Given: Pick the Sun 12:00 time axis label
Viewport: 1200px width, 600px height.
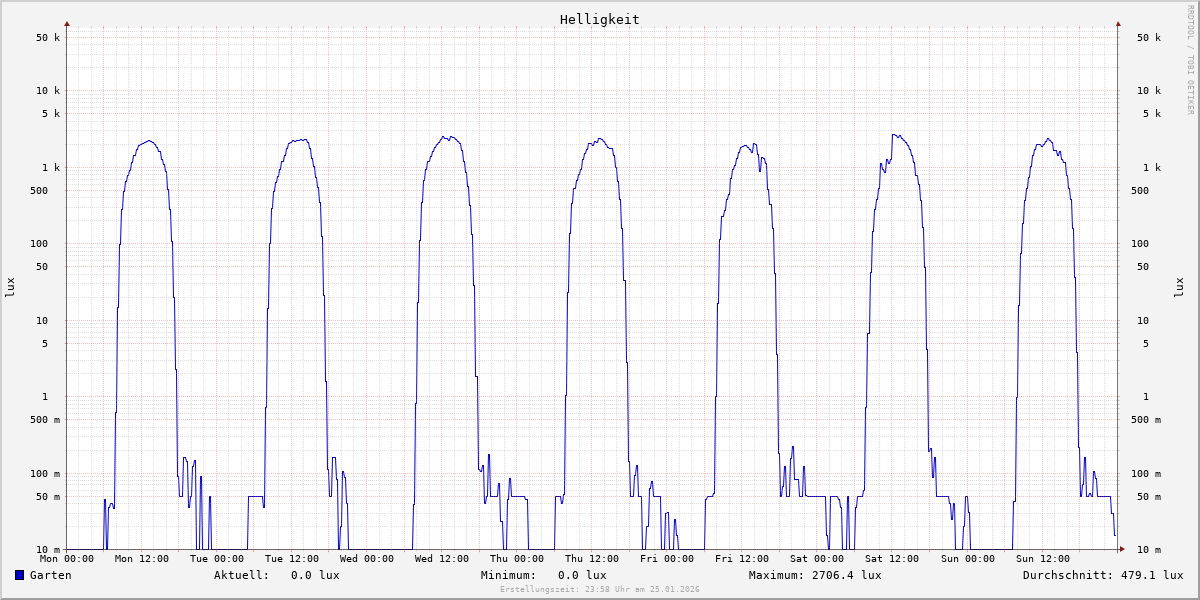Looking at the screenshot, I should coord(1042,559).
